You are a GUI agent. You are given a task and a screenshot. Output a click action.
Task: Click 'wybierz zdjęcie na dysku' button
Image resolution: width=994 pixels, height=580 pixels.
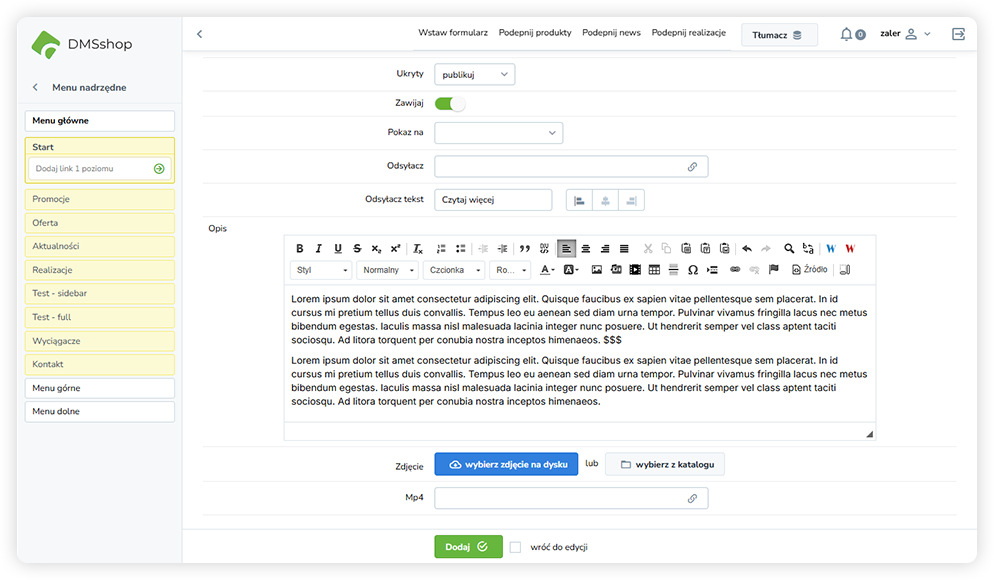click(x=506, y=465)
